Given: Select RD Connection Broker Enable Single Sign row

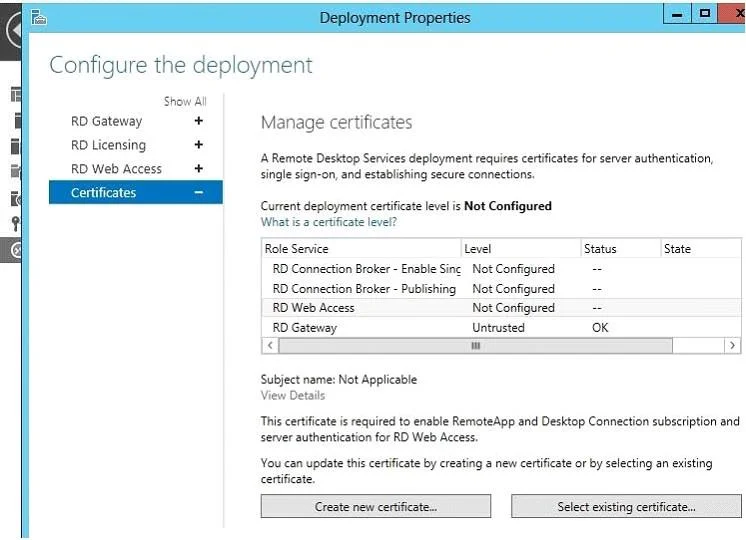Looking at the screenshot, I should pyautogui.click(x=501, y=269).
